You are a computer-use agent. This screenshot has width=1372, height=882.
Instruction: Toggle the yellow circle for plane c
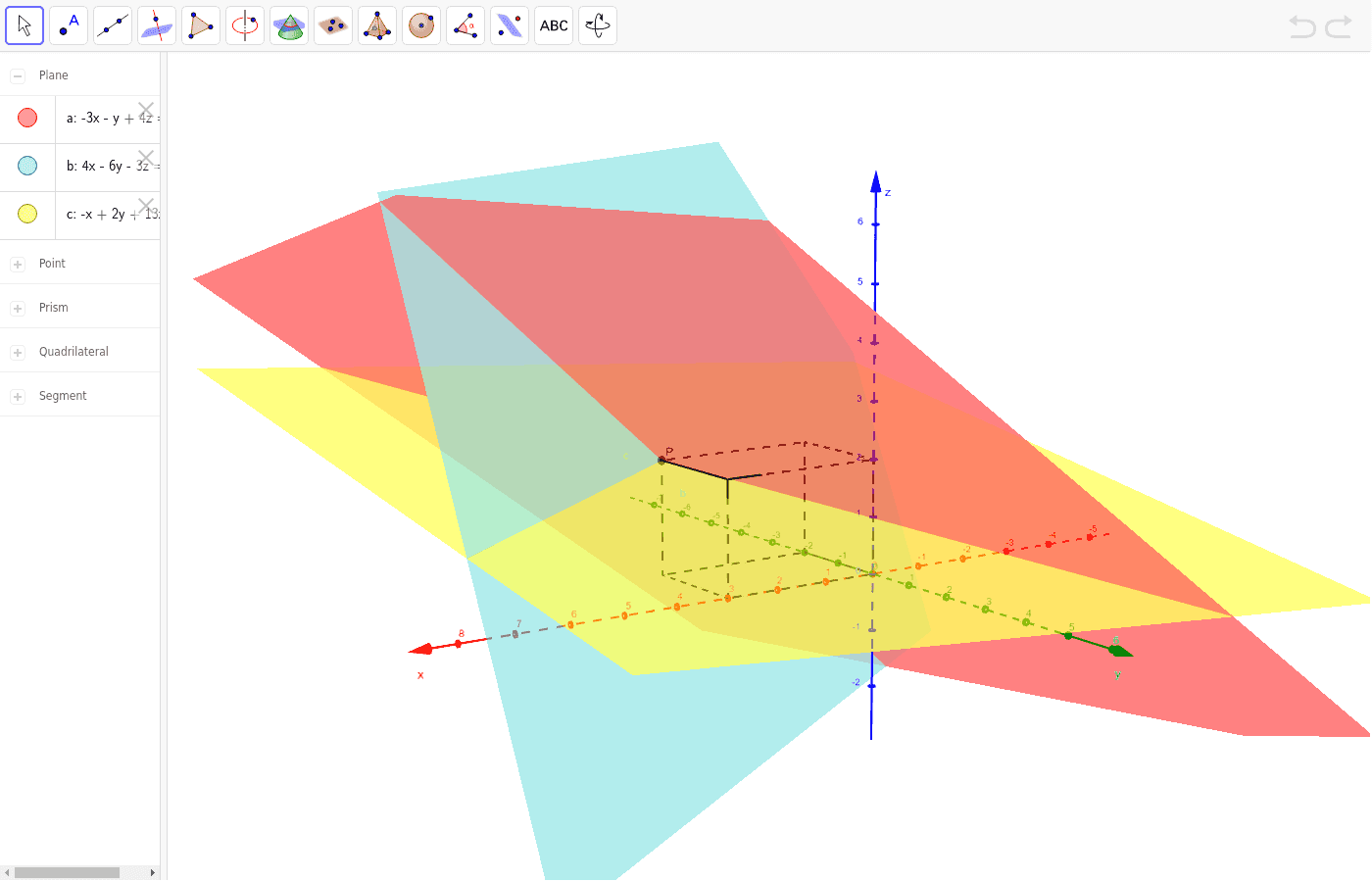pyautogui.click(x=26, y=213)
